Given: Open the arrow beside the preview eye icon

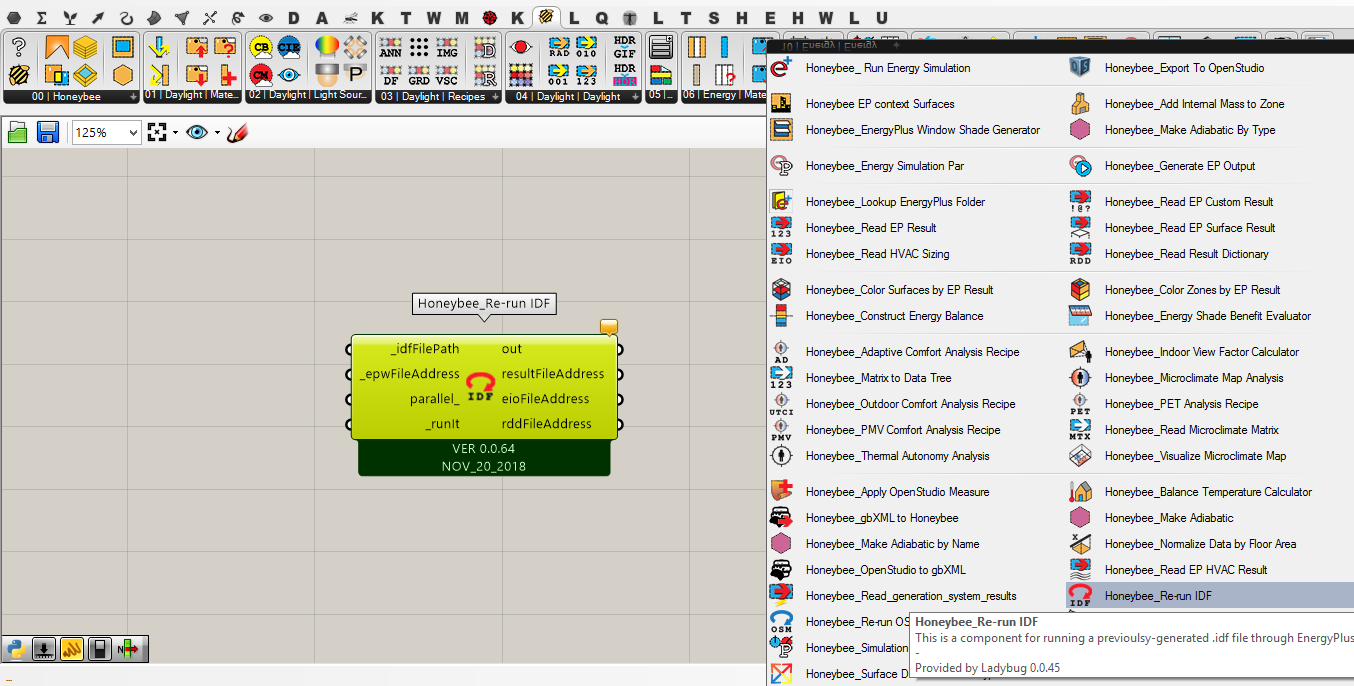Looking at the screenshot, I should [x=217, y=132].
